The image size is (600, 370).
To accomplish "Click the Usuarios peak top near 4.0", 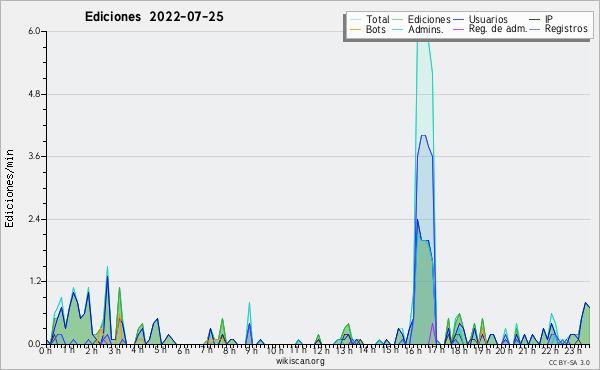I will pyautogui.click(x=423, y=135).
